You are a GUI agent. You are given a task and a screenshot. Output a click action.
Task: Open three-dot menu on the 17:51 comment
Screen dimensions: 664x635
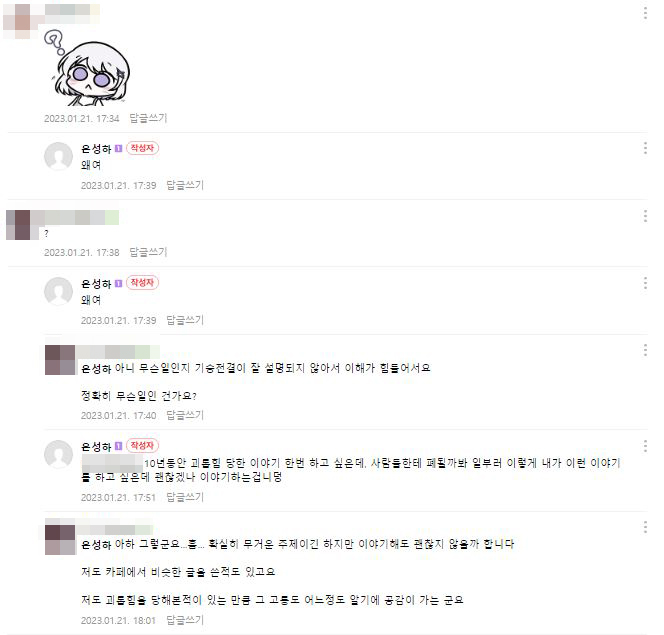point(645,445)
